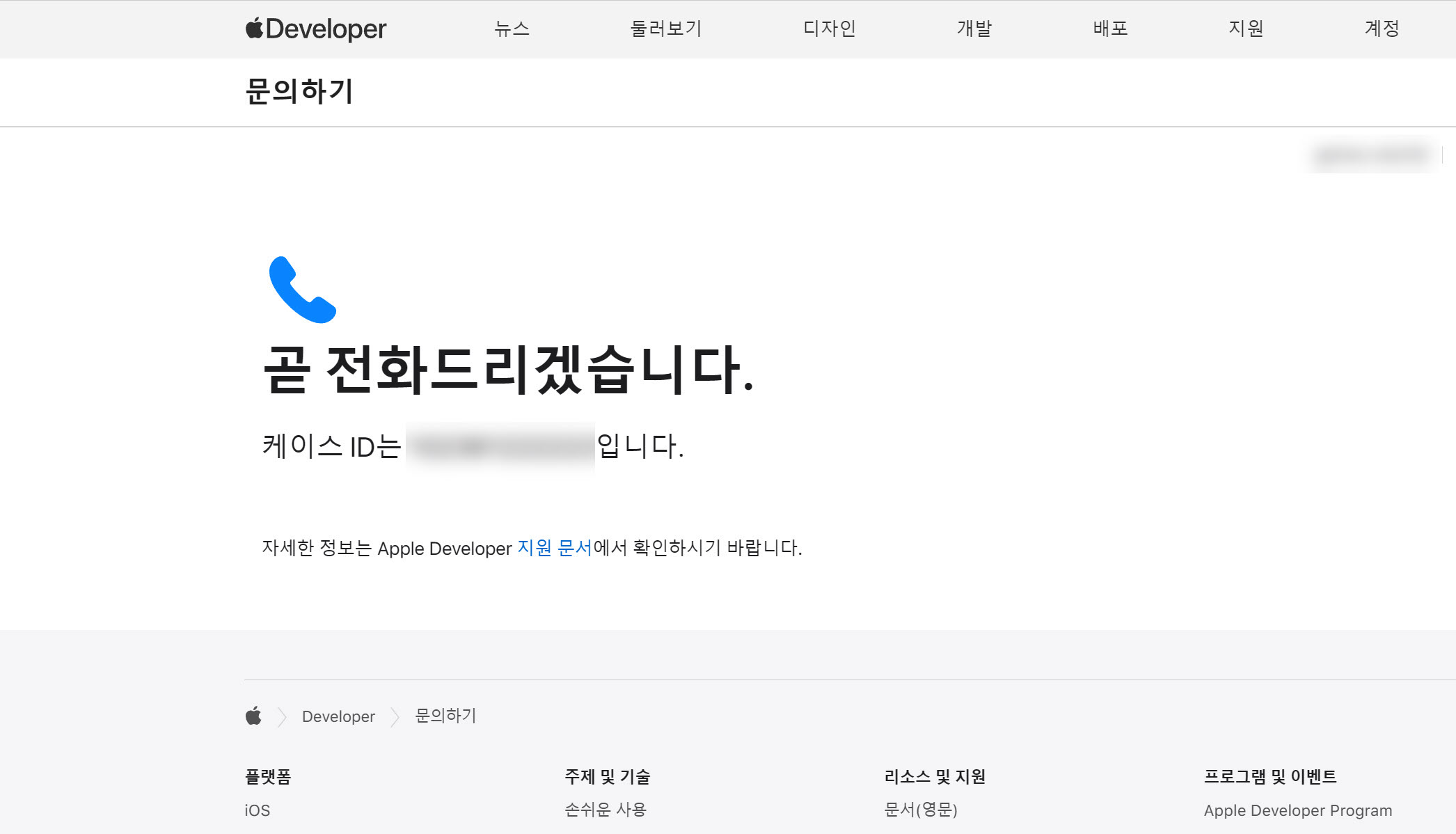Open the 뉴스 menu item

coord(512,29)
